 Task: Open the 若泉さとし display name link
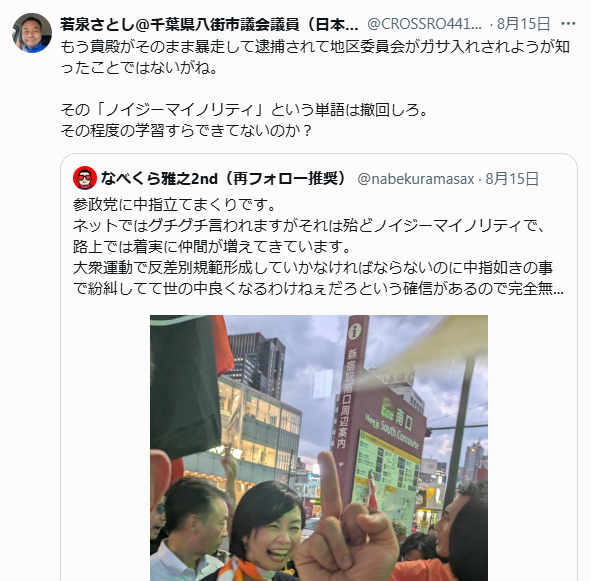tap(209, 25)
